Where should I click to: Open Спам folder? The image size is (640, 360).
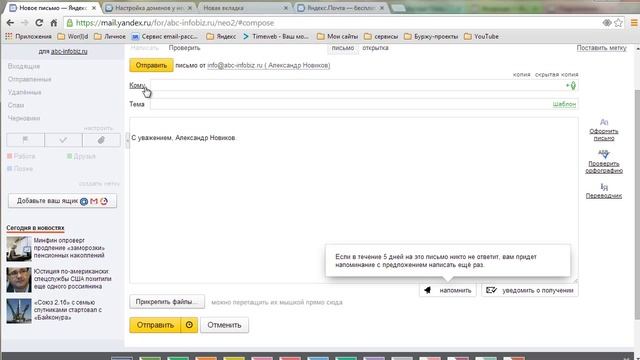point(16,105)
